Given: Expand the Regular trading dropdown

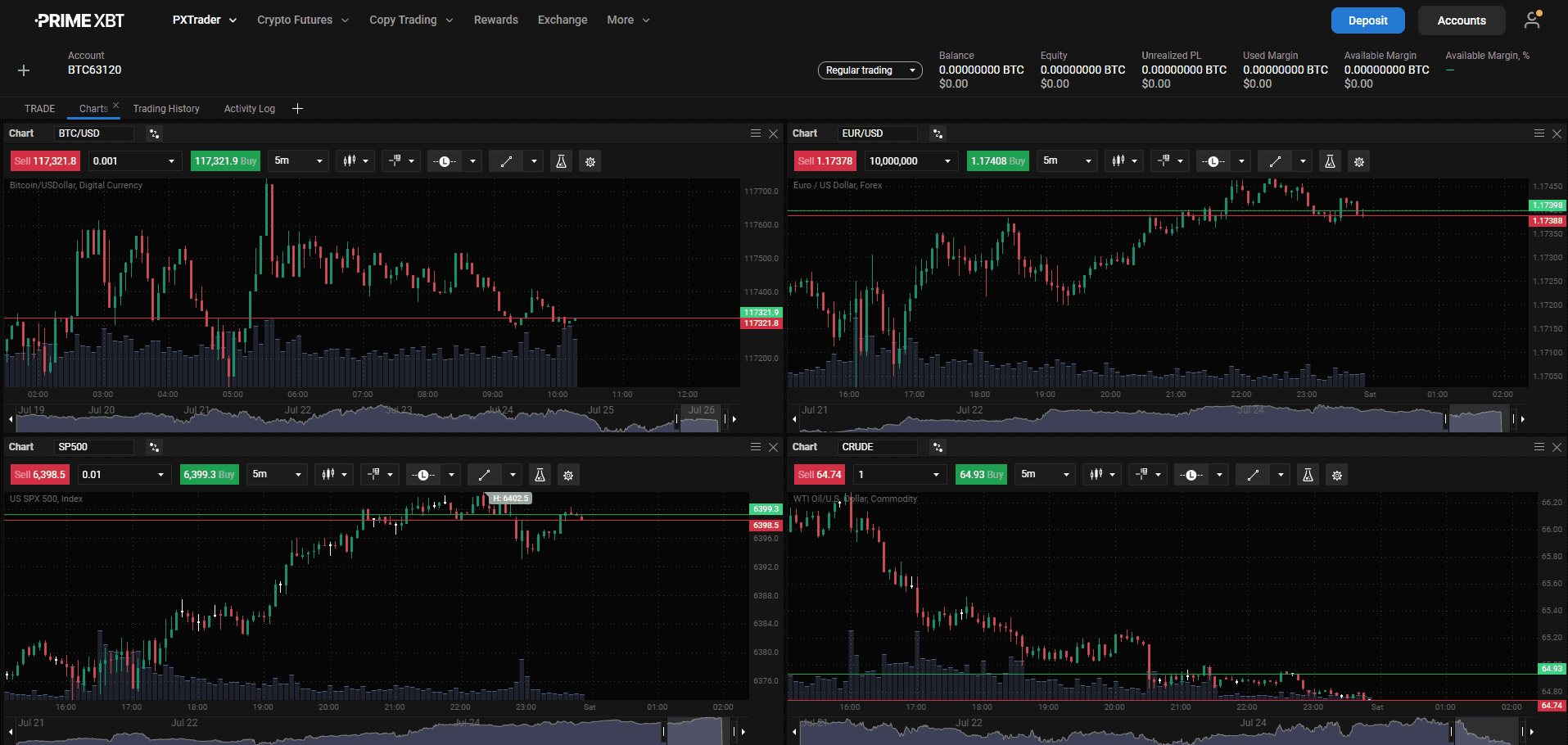Looking at the screenshot, I should coord(870,70).
